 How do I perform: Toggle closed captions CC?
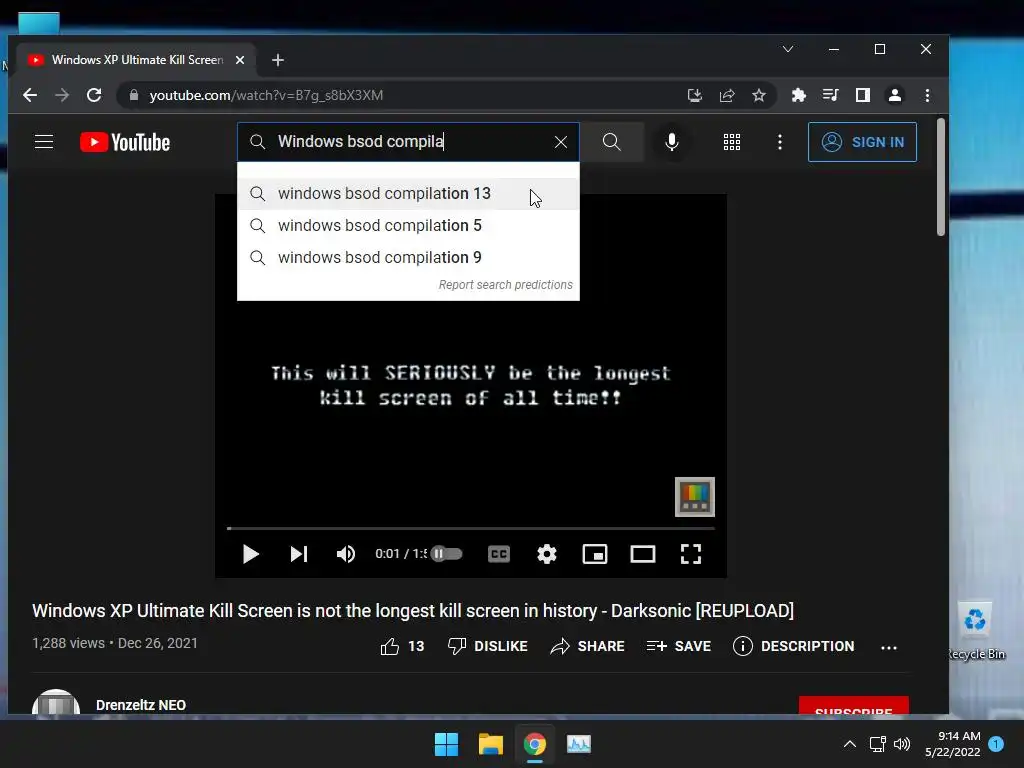pyautogui.click(x=499, y=554)
